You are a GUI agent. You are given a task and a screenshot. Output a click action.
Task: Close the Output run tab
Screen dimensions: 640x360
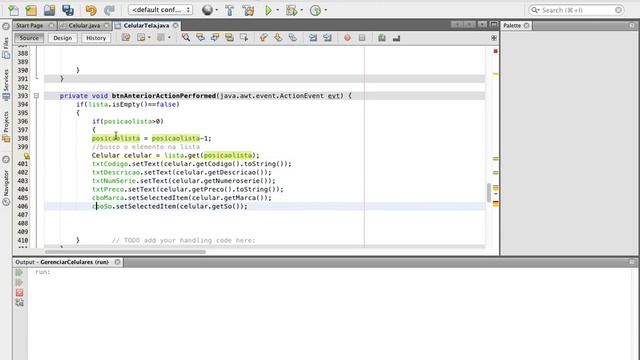coord(118,262)
